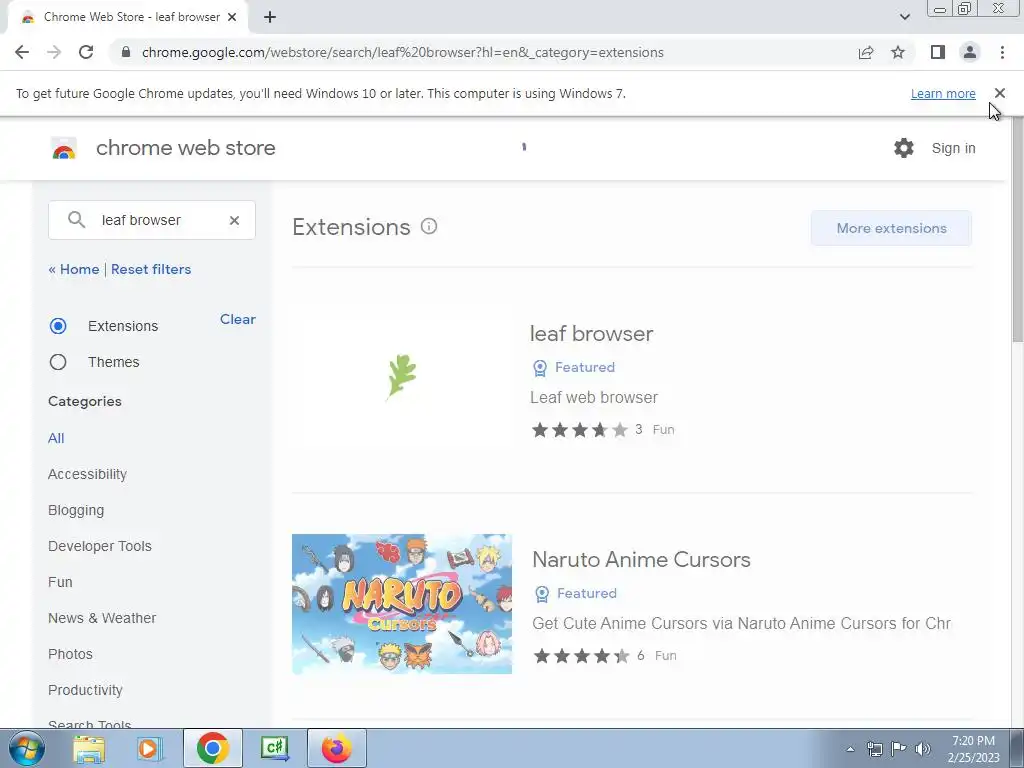Open the Chrome profile menu

click(x=970, y=52)
